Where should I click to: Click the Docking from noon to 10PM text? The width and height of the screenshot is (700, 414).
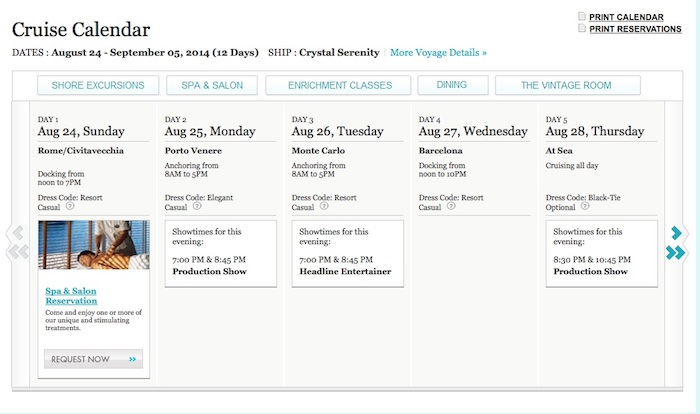[x=442, y=170]
